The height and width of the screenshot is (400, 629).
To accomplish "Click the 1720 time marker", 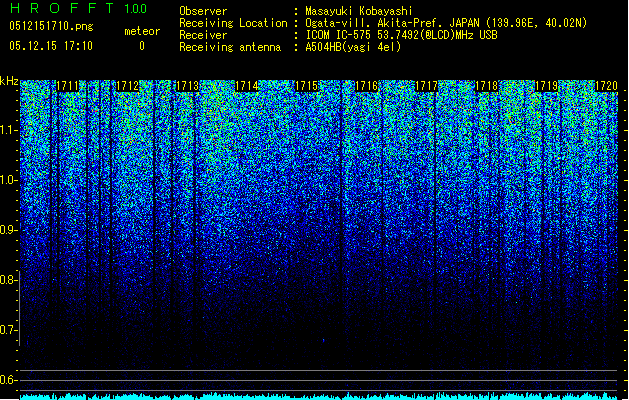I will (x=606, y=86).
